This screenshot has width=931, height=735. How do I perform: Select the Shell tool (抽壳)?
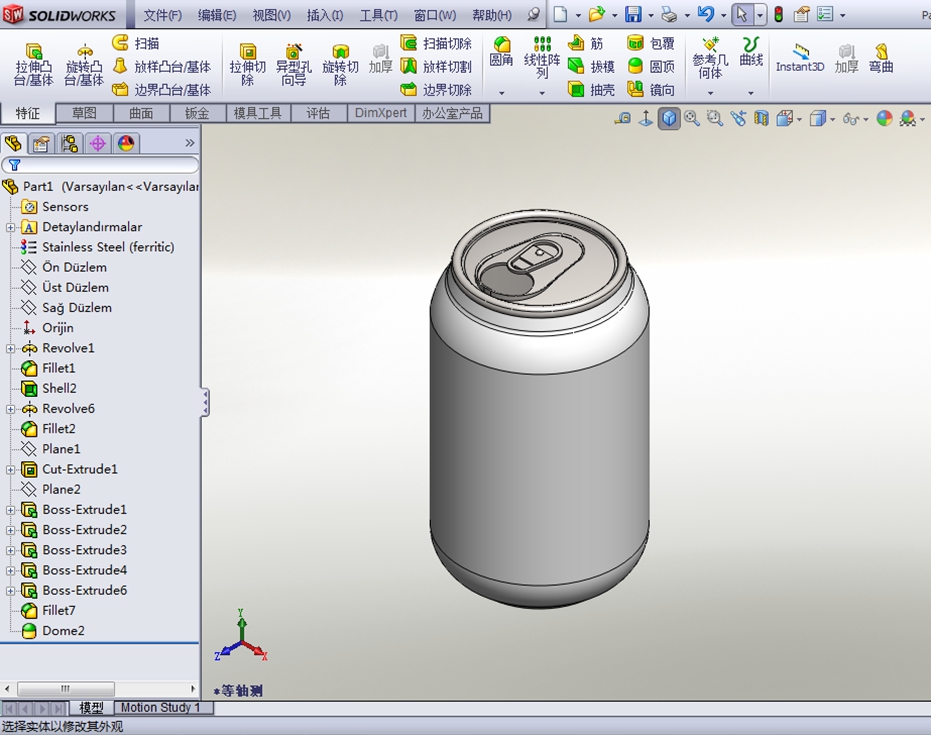tap(591, 89)
